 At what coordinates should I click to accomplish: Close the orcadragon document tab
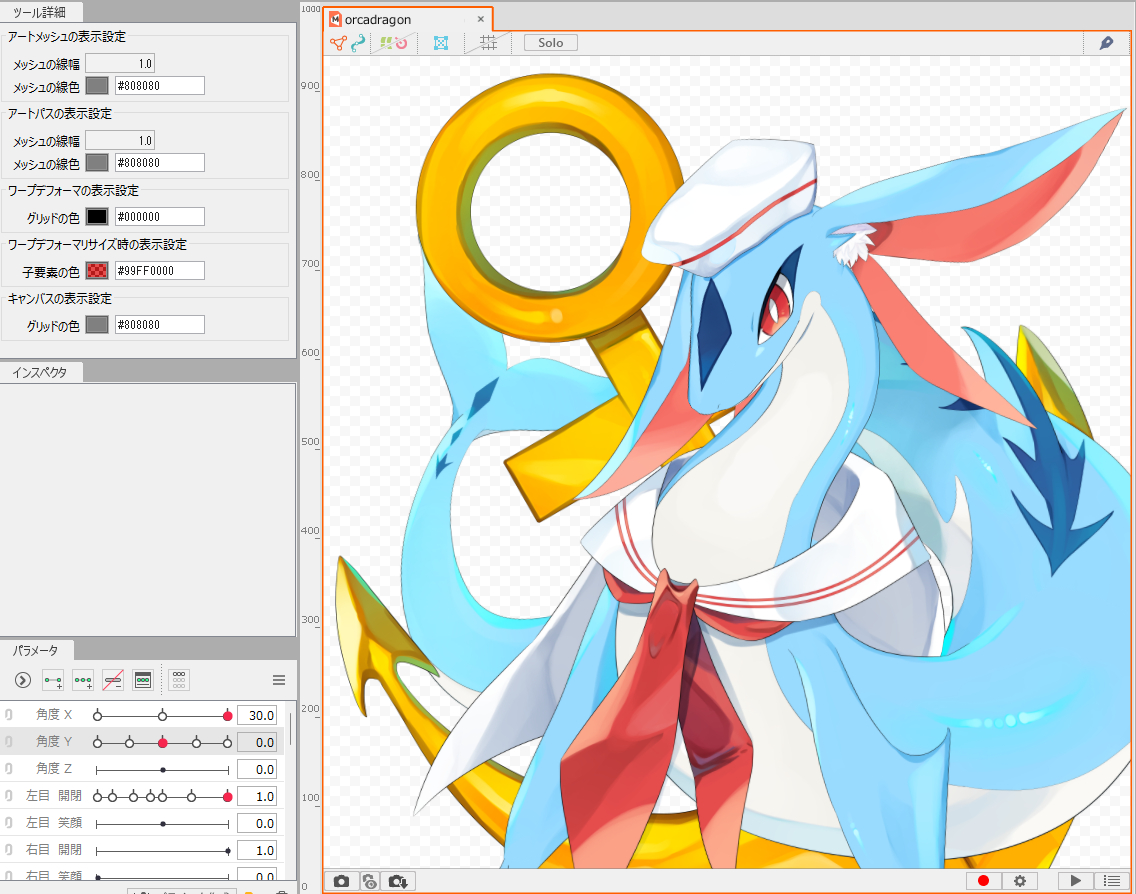coord(480,20)
